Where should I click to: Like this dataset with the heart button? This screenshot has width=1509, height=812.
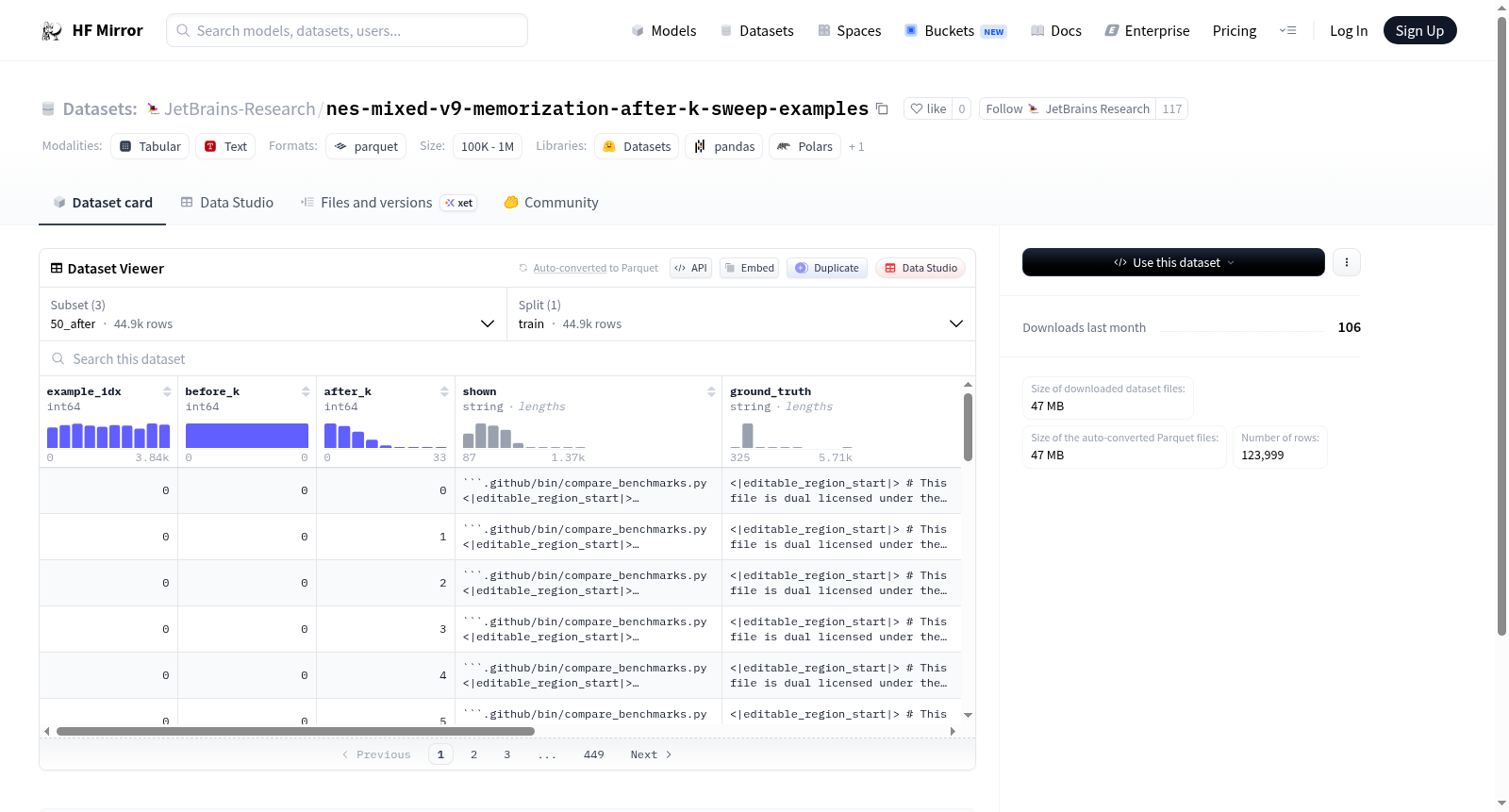(x=928, y=109)
